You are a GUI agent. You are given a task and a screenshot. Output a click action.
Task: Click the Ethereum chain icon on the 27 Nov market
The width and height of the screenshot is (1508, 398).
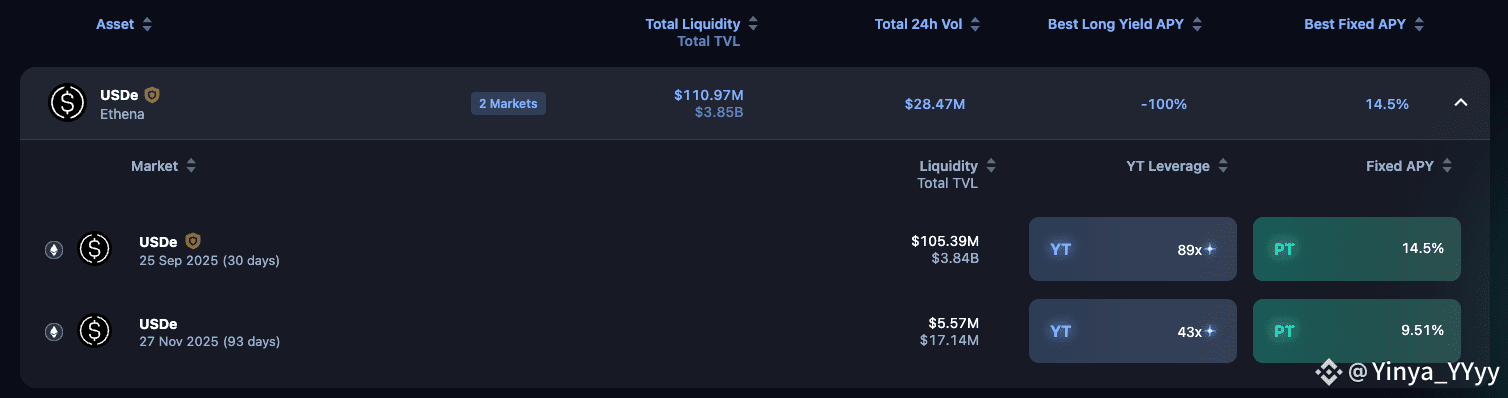[54, 331]
